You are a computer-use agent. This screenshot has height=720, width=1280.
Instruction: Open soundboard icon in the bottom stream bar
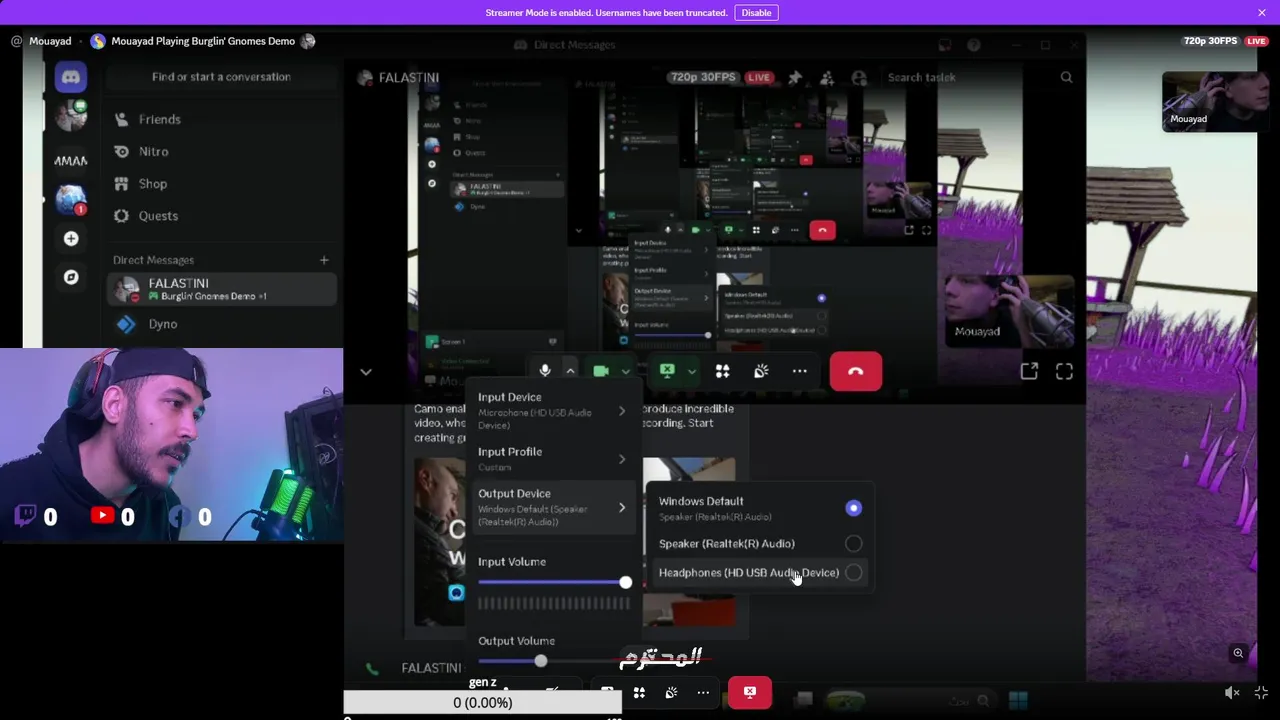pyautogui.click(x=671, y=692)
